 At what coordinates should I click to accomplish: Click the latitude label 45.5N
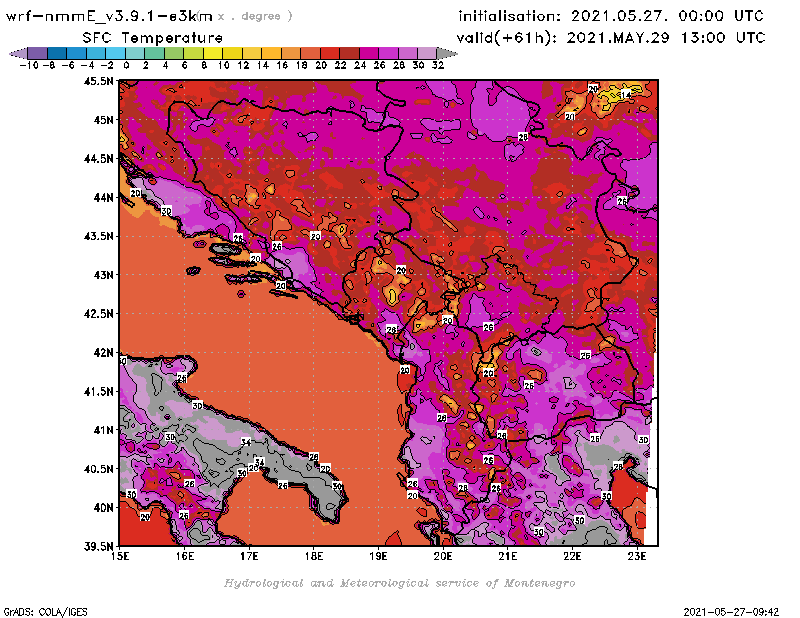coord(98,81)
